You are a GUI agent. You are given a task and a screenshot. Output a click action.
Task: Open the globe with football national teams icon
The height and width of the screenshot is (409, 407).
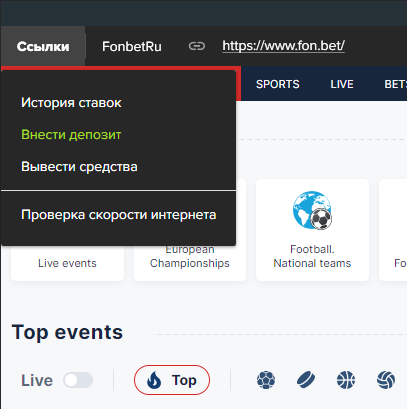point(312,210)
